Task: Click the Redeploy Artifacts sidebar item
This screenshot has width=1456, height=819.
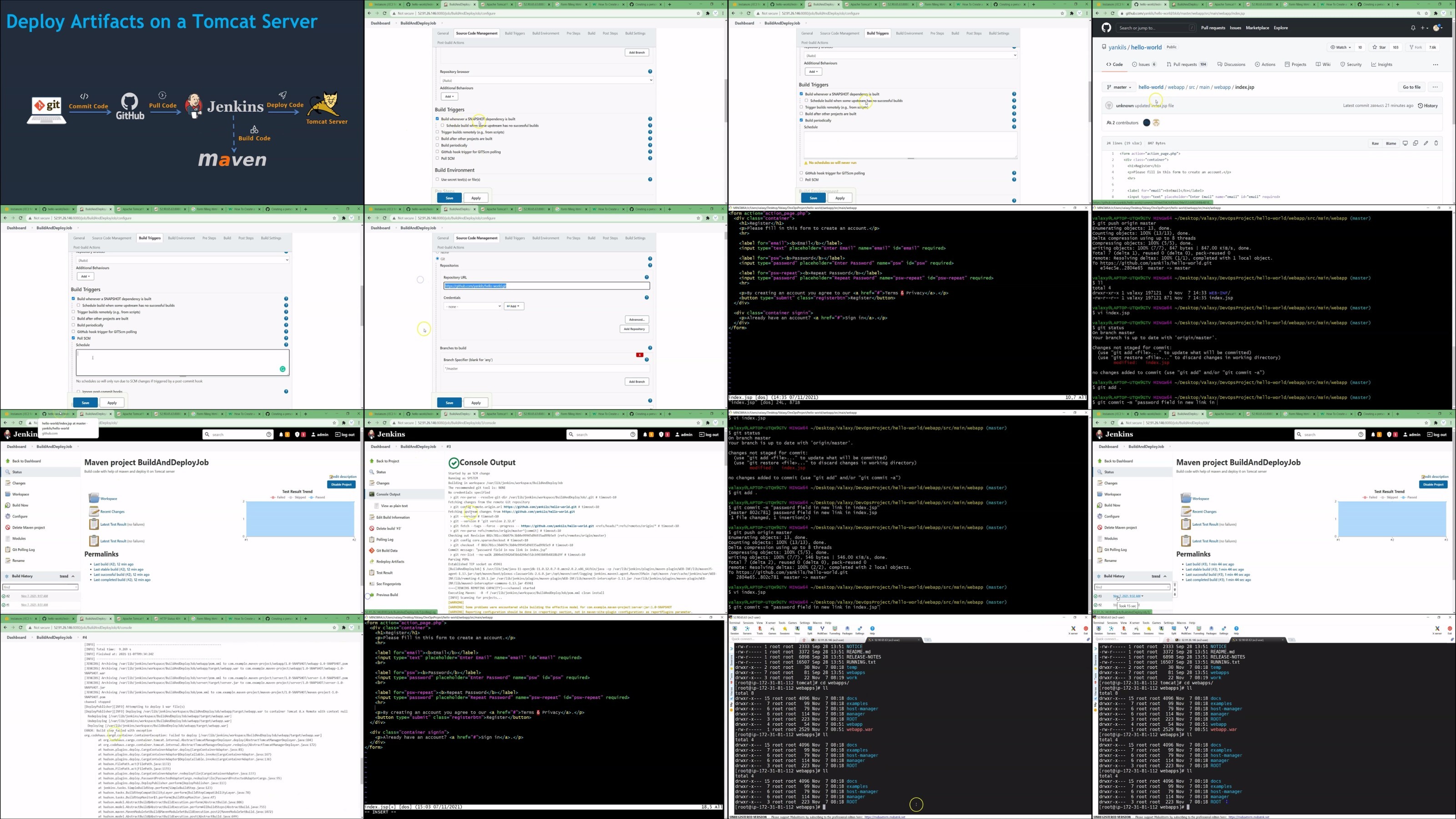Action: 390,561
